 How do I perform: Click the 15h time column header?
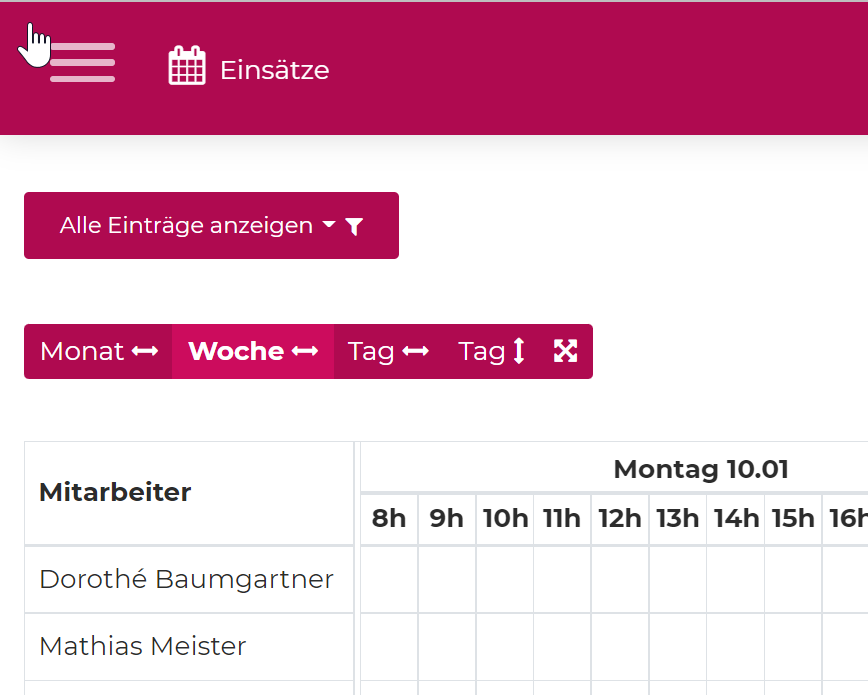[x=793, y=518]
